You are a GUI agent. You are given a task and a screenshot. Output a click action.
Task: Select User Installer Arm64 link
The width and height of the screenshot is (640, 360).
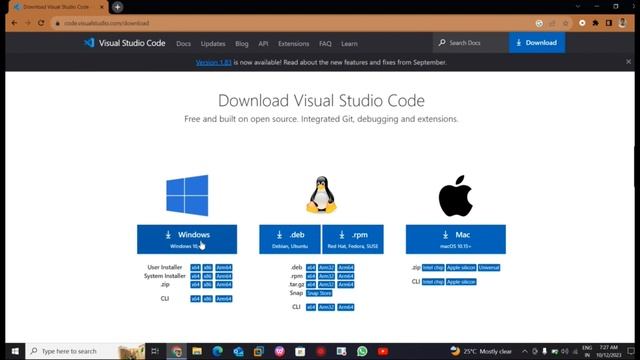pyautogui.click(x=224, y=267)
